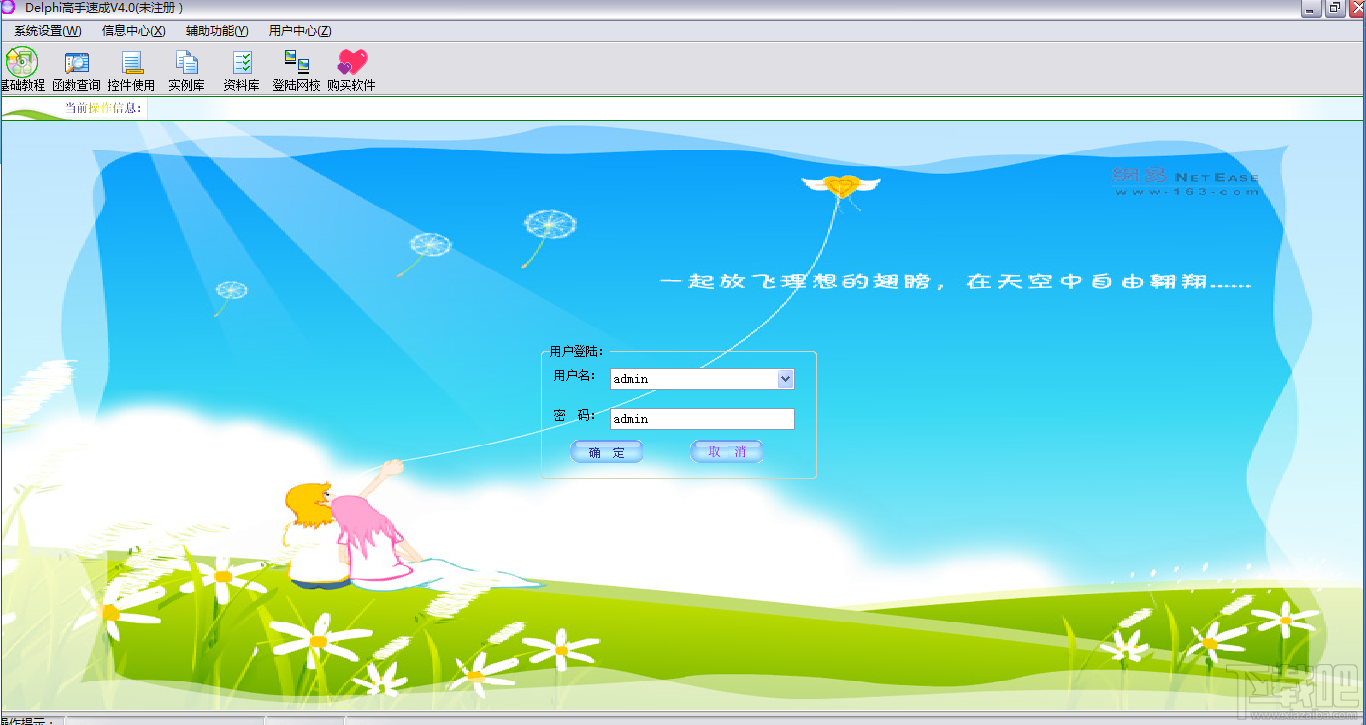Click the Delphi高手速成V4.0 title text

[105, 8]
